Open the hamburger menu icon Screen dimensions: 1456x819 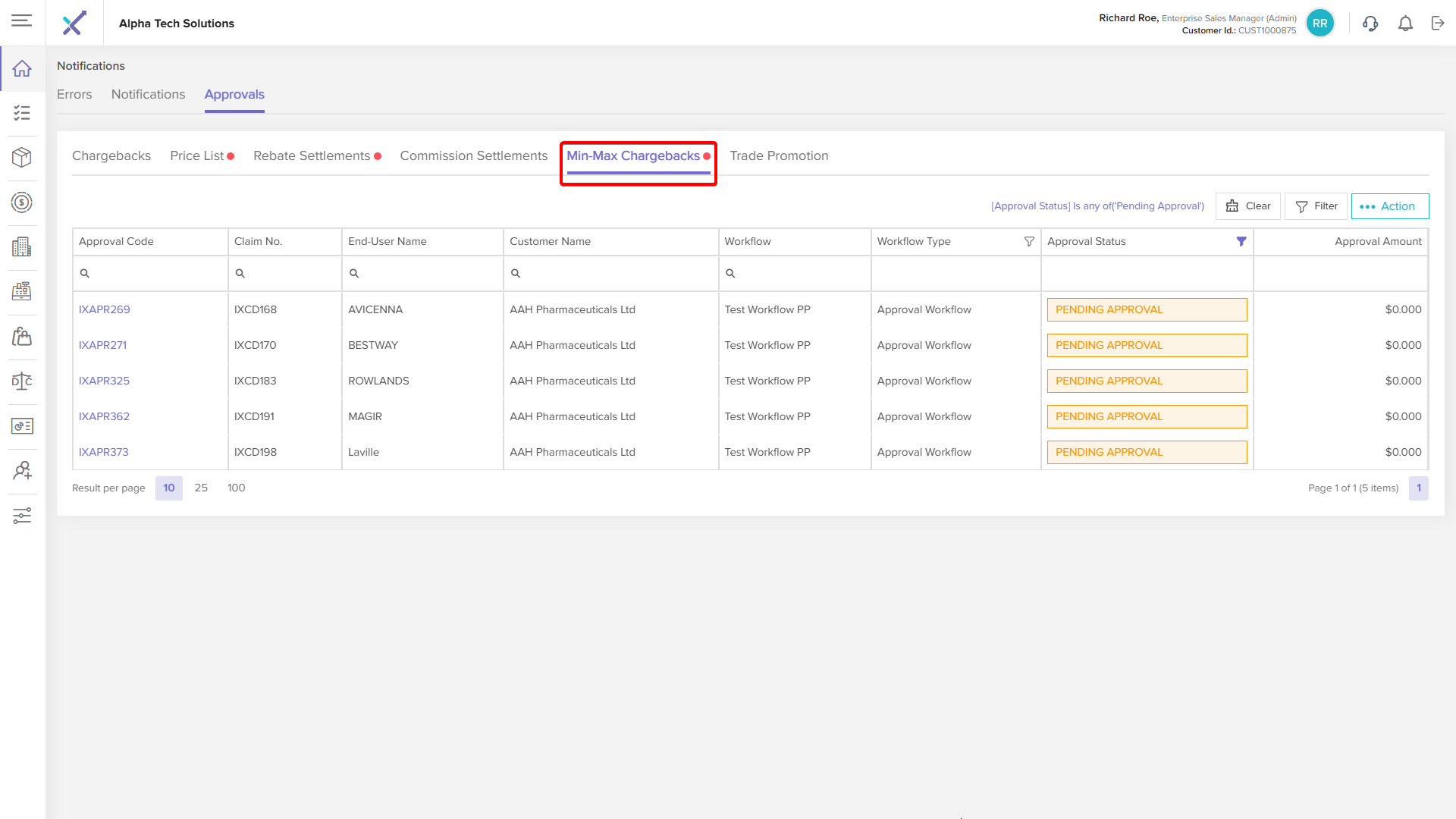(x=22, y=21)
